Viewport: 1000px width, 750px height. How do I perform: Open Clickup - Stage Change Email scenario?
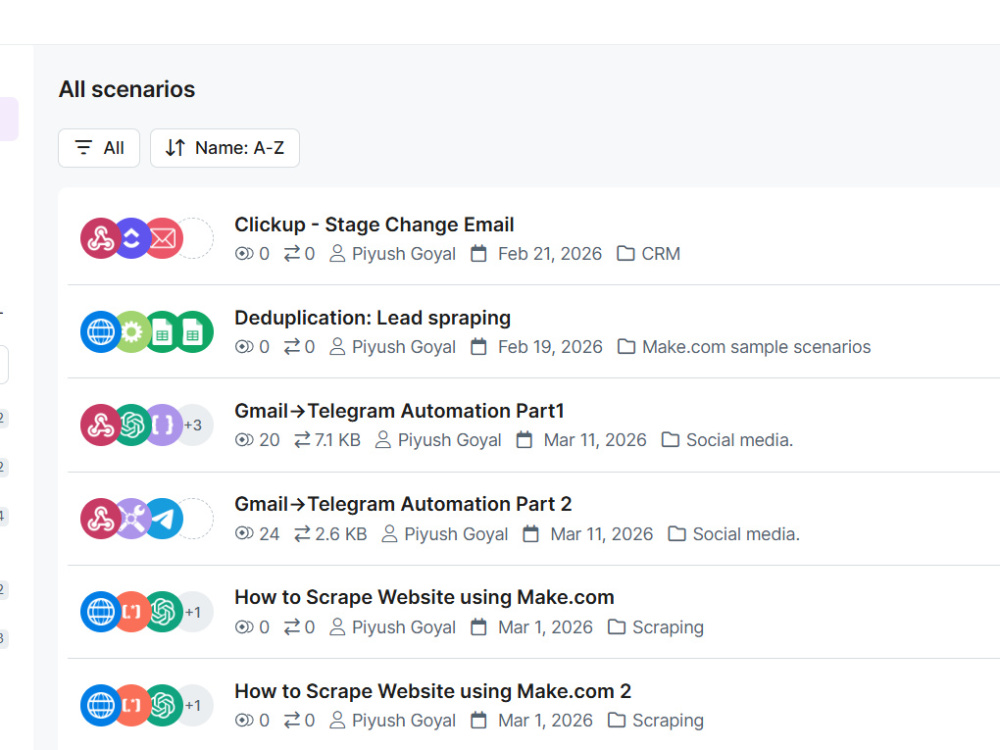374,224
